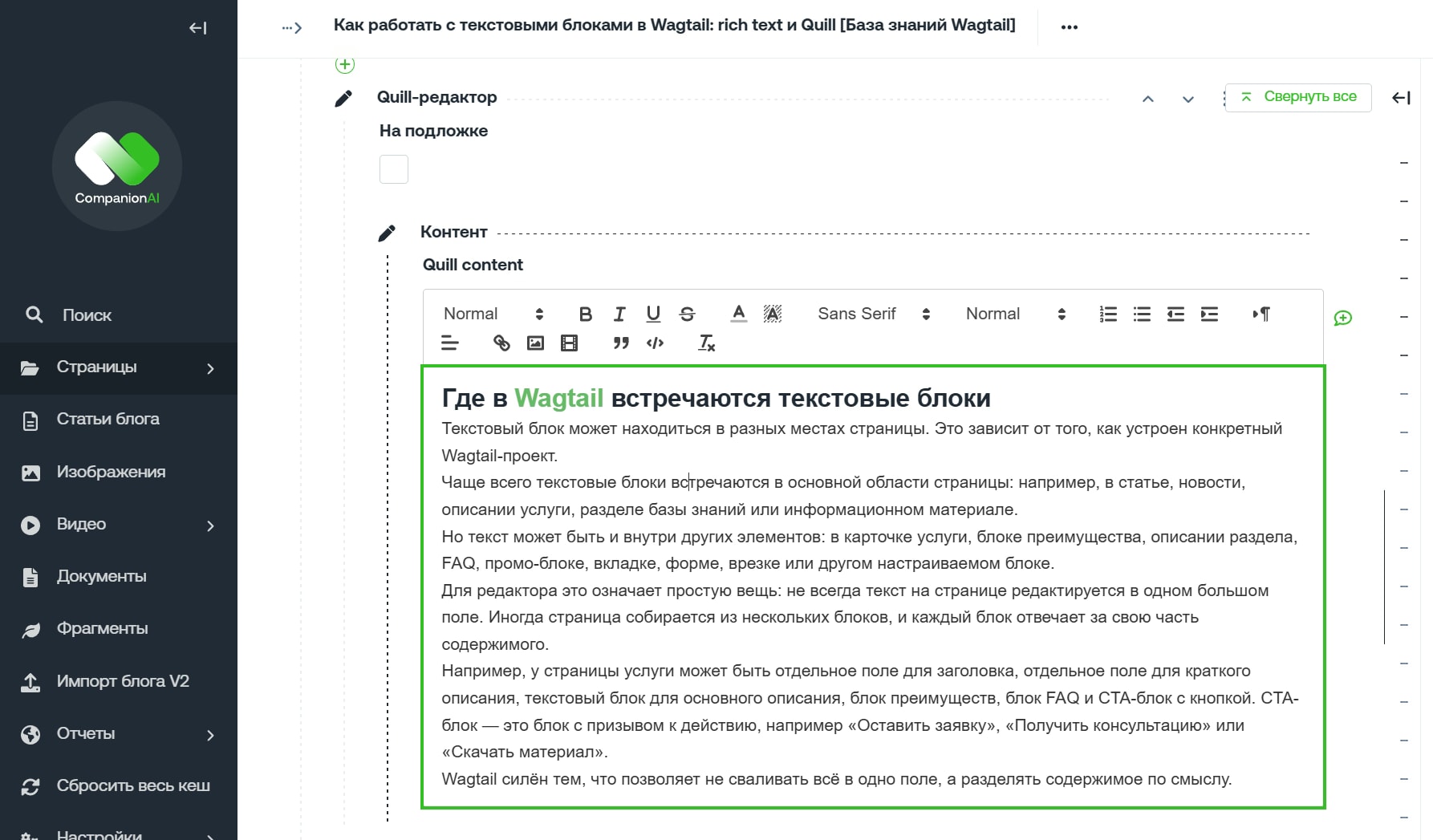Image resolution: width=1433 pixels, height=840 pixels.
Task: Open Изображения in the sidebar
Action: click(x=119, y=473)
